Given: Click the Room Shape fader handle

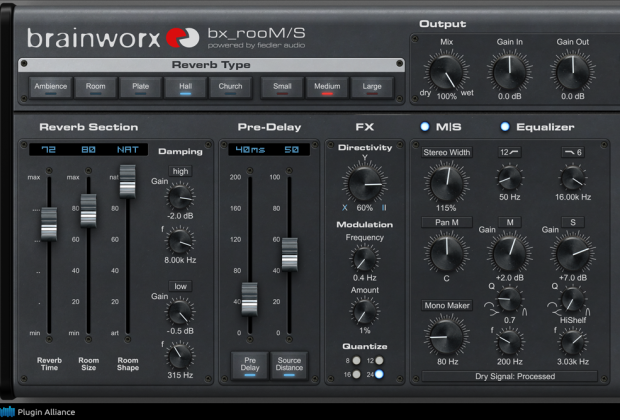Looking at the screenshot, I should pyautogui.click(x=128, y=182).
